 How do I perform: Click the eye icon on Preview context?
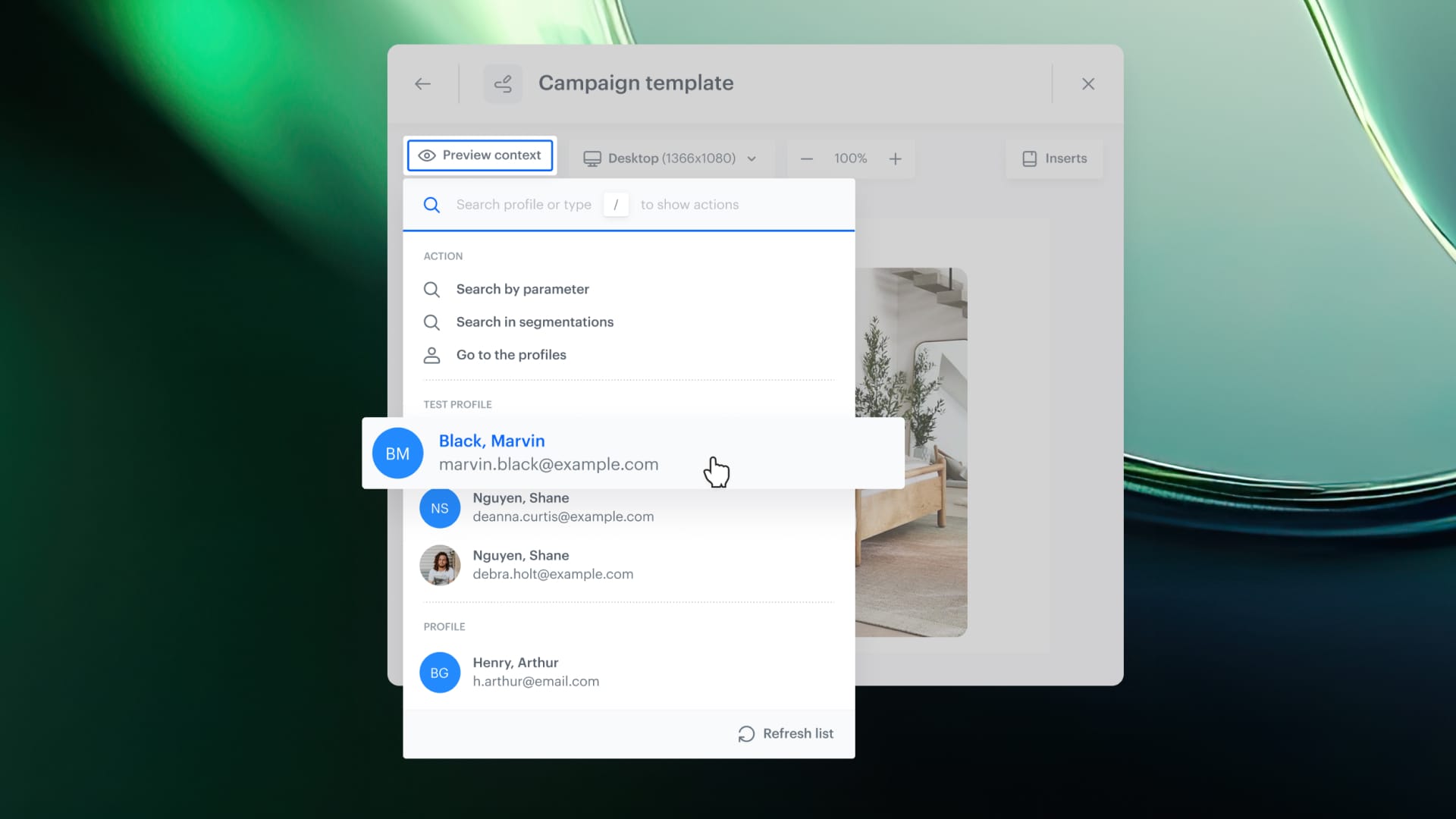coord(428,155)
